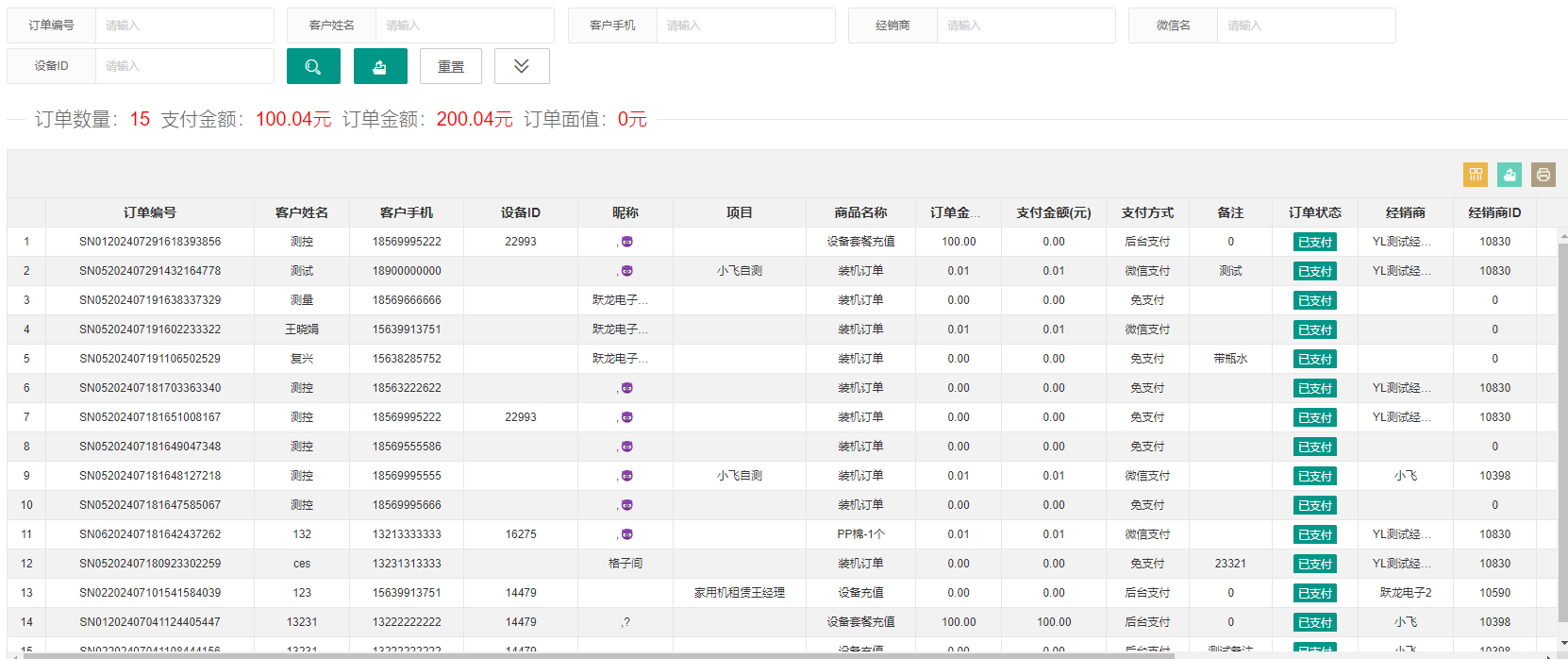Click the teal table export icon
This screenshot has height=659, width=1568.
[x=1510, y=174]
